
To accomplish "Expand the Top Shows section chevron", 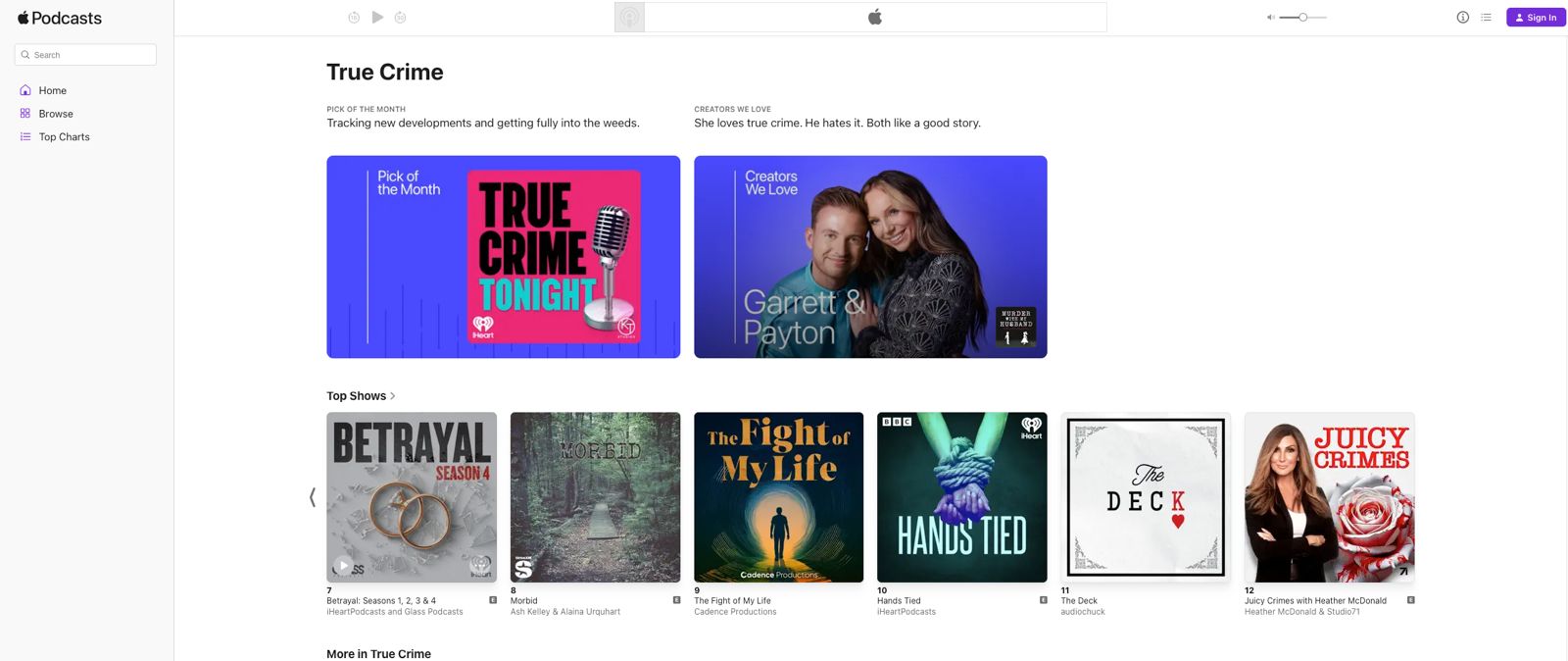I will pyautogui.click(x=393, y=396).
